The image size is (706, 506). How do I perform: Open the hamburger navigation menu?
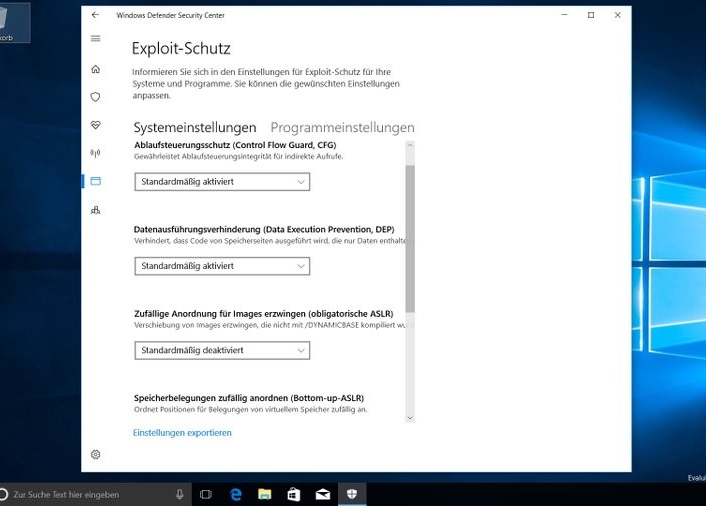pyautogui.click(x=95, y=38)
